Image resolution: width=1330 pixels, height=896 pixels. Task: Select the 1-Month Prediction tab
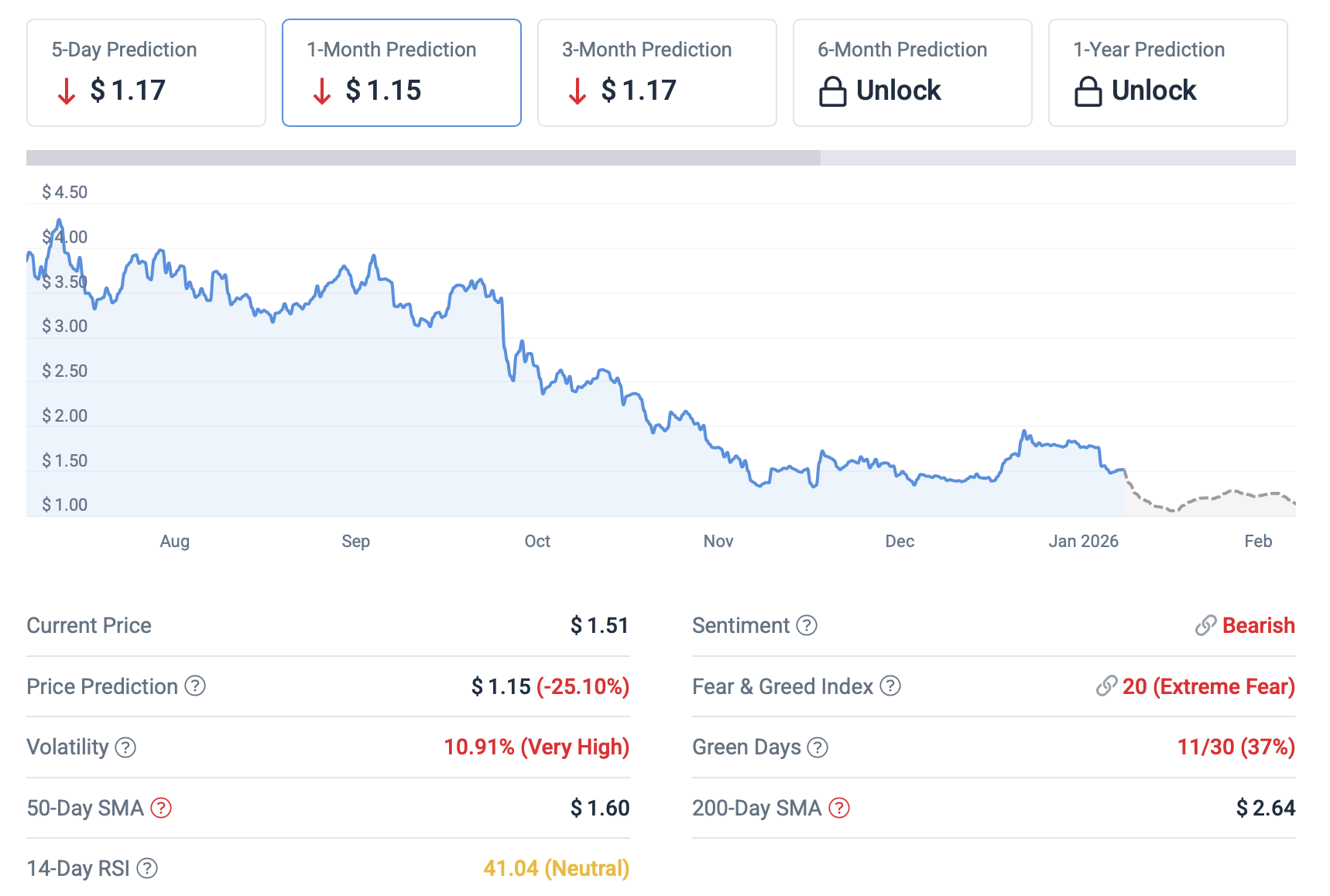pos(401,73)
